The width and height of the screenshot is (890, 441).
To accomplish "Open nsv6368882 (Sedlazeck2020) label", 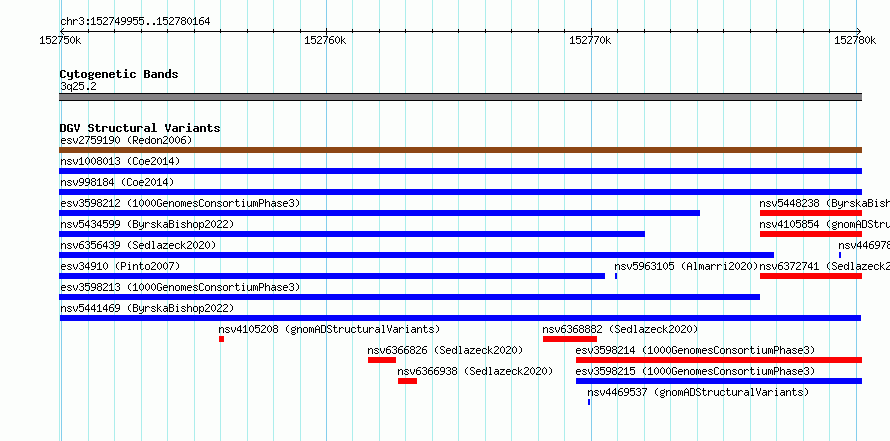I will click(620, 329).
